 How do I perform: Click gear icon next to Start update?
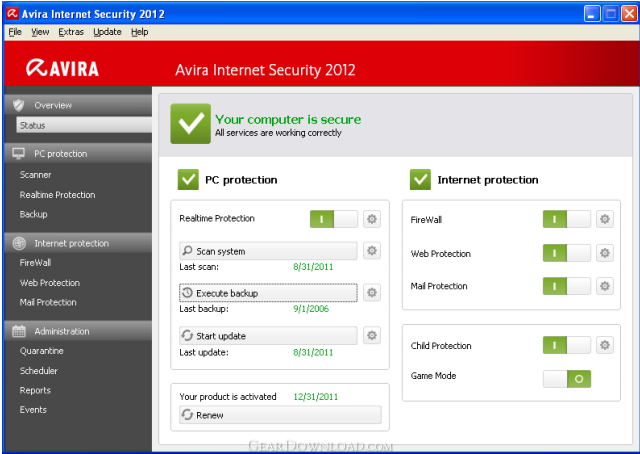[371, 336]
